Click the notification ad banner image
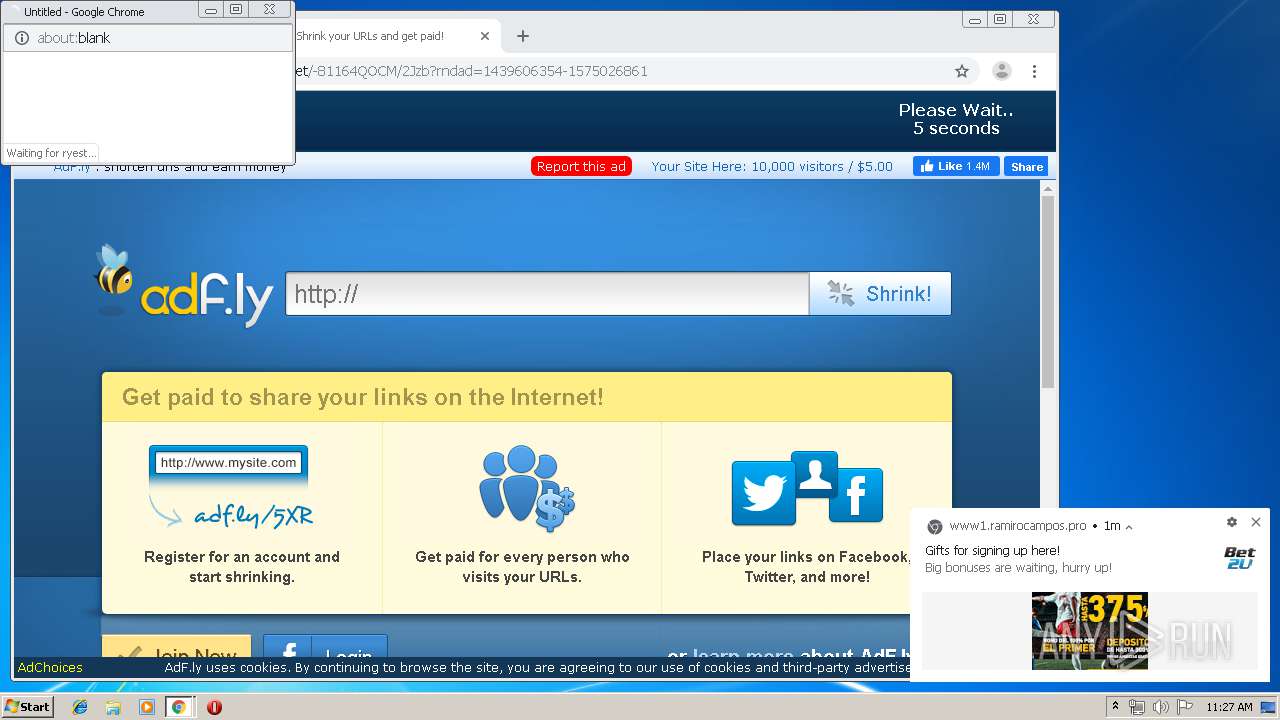The image size is (1280, 720). coord(1089,630)
